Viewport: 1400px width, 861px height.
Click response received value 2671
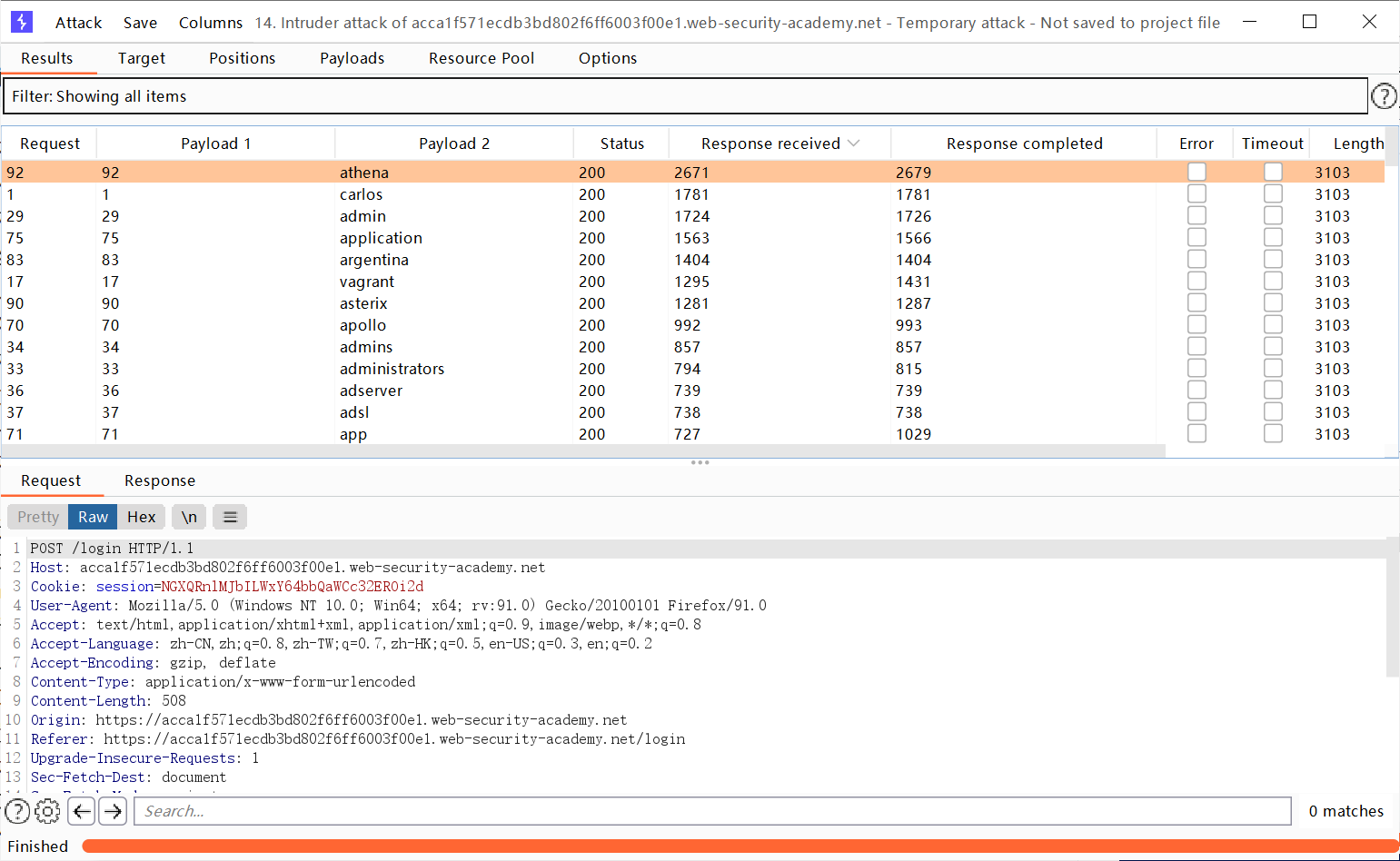coord(691,172)
